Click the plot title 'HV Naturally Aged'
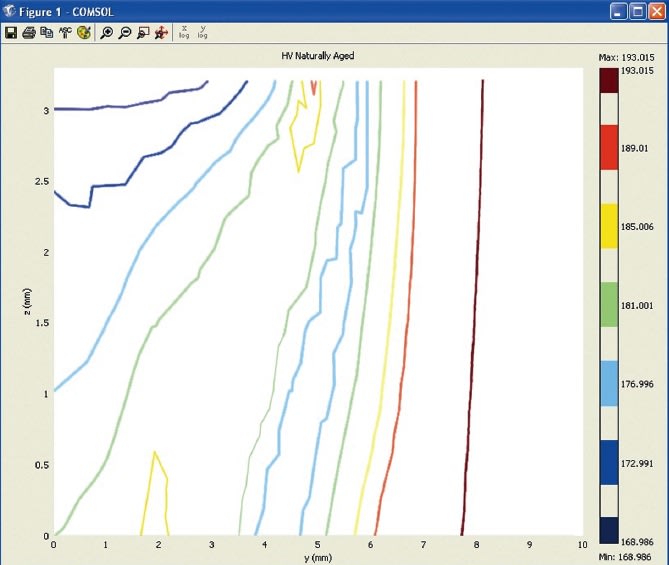Viewport: 669px width, 565px height. point(318,56)
